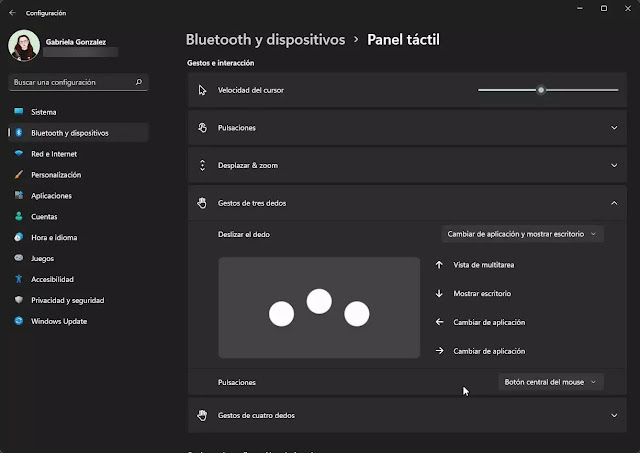
Task: Expand the Desplazar & zoom chevron
Action: (614, 165)
